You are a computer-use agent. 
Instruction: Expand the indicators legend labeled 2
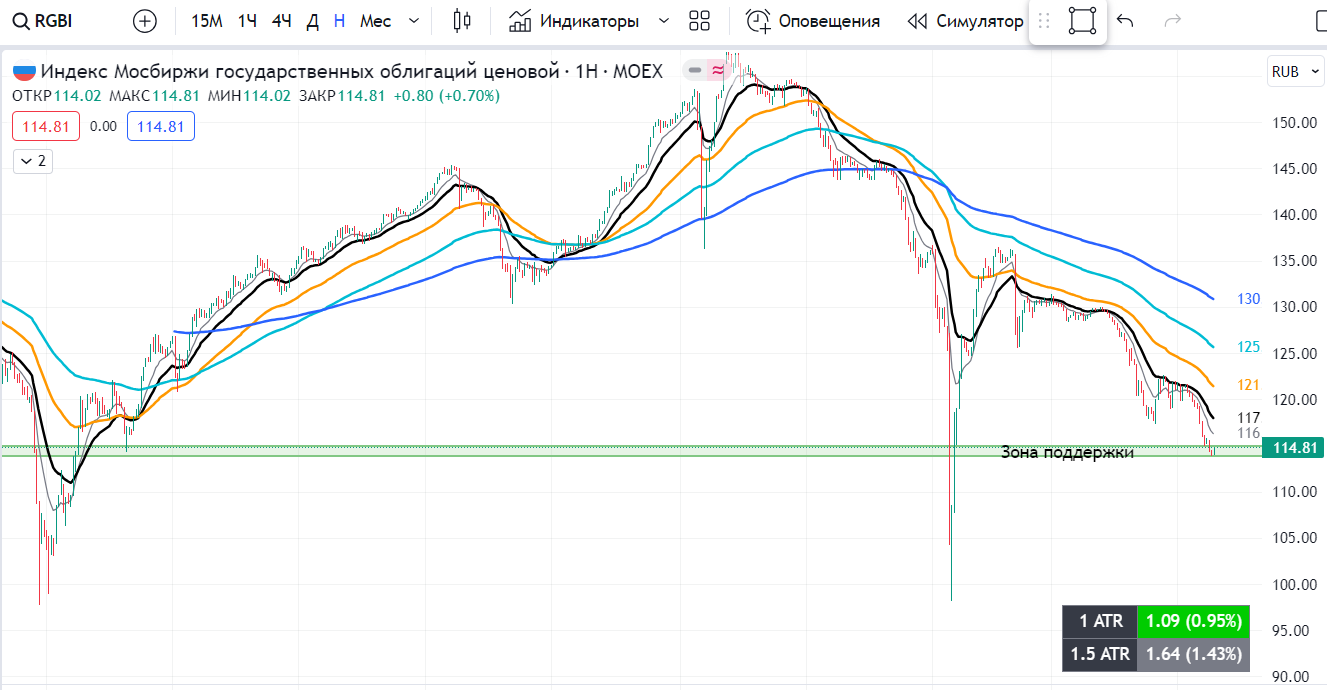click(33, 160)
